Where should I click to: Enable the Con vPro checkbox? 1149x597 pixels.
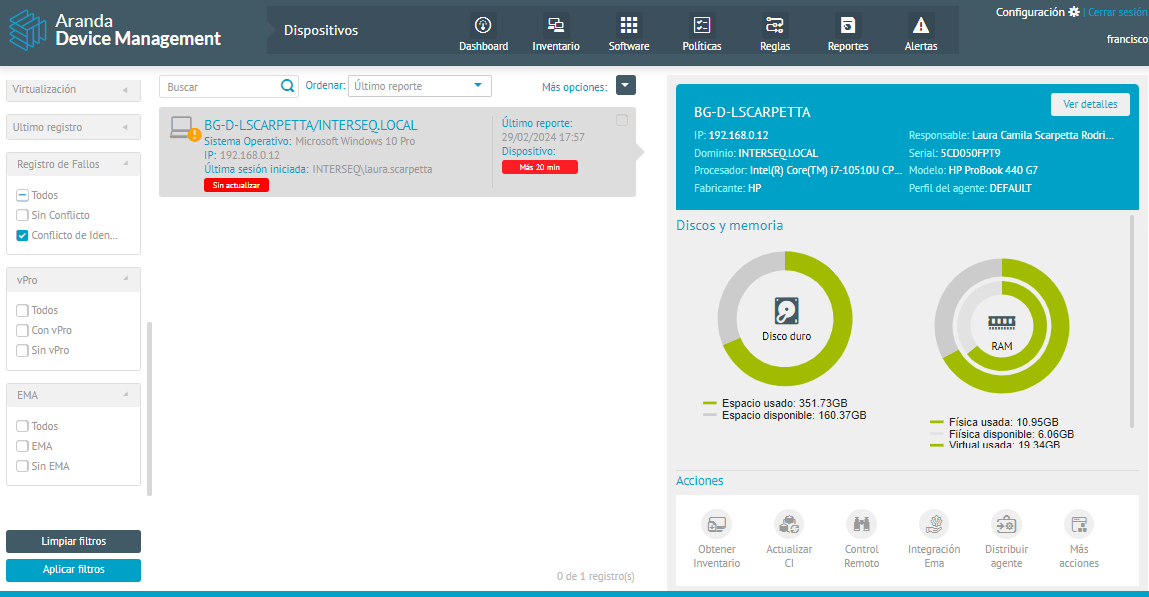(x=22, y=330)
